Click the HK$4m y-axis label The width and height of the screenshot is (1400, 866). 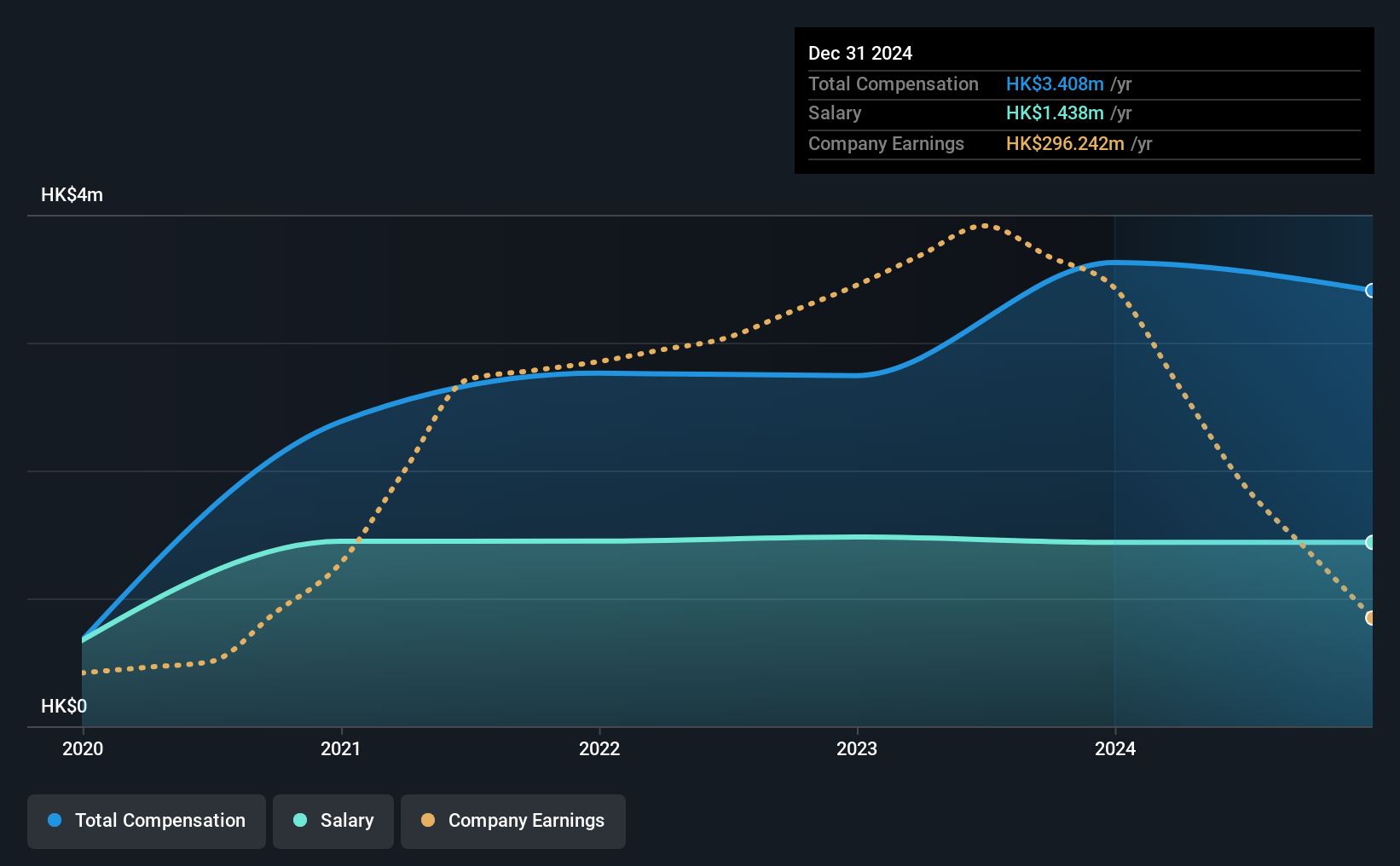click(x=72, y=194)
